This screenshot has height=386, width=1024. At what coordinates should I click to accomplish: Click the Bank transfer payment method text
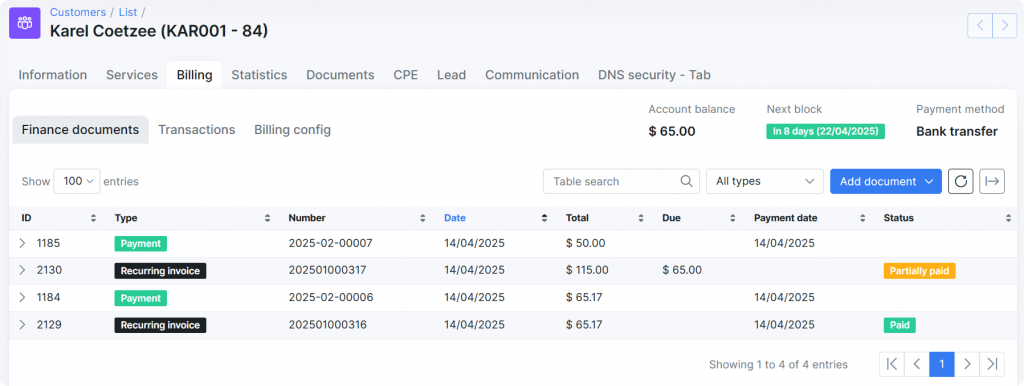point(957,131)
